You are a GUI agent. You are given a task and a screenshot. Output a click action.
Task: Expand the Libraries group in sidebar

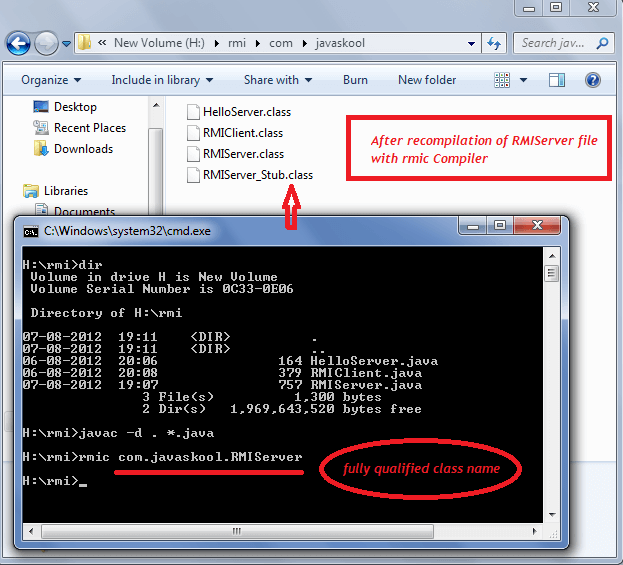click(x=65, y=191)
